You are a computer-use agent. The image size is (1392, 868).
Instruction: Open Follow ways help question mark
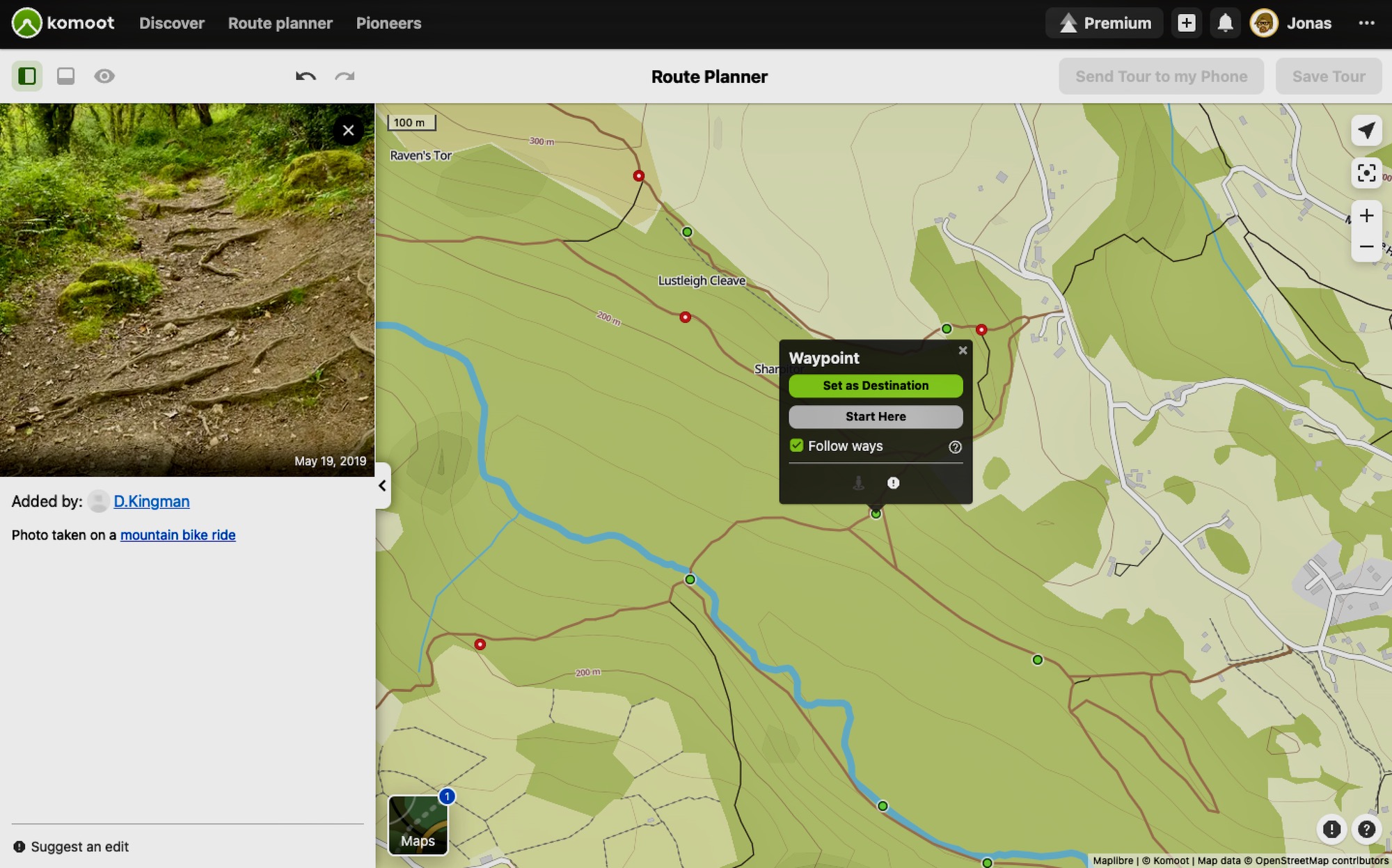coord(955,447)
